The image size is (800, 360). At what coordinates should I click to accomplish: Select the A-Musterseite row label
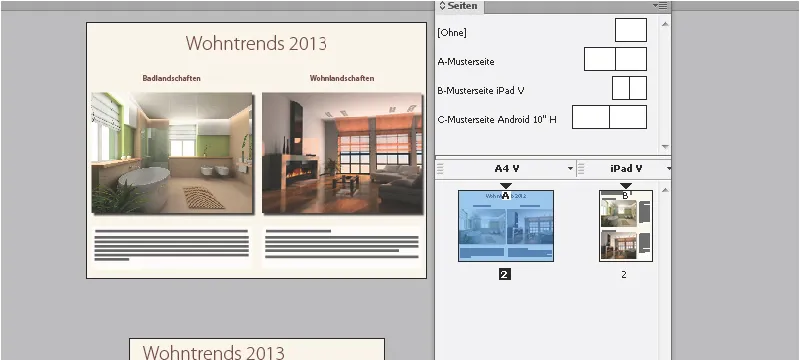pos(466,62)
